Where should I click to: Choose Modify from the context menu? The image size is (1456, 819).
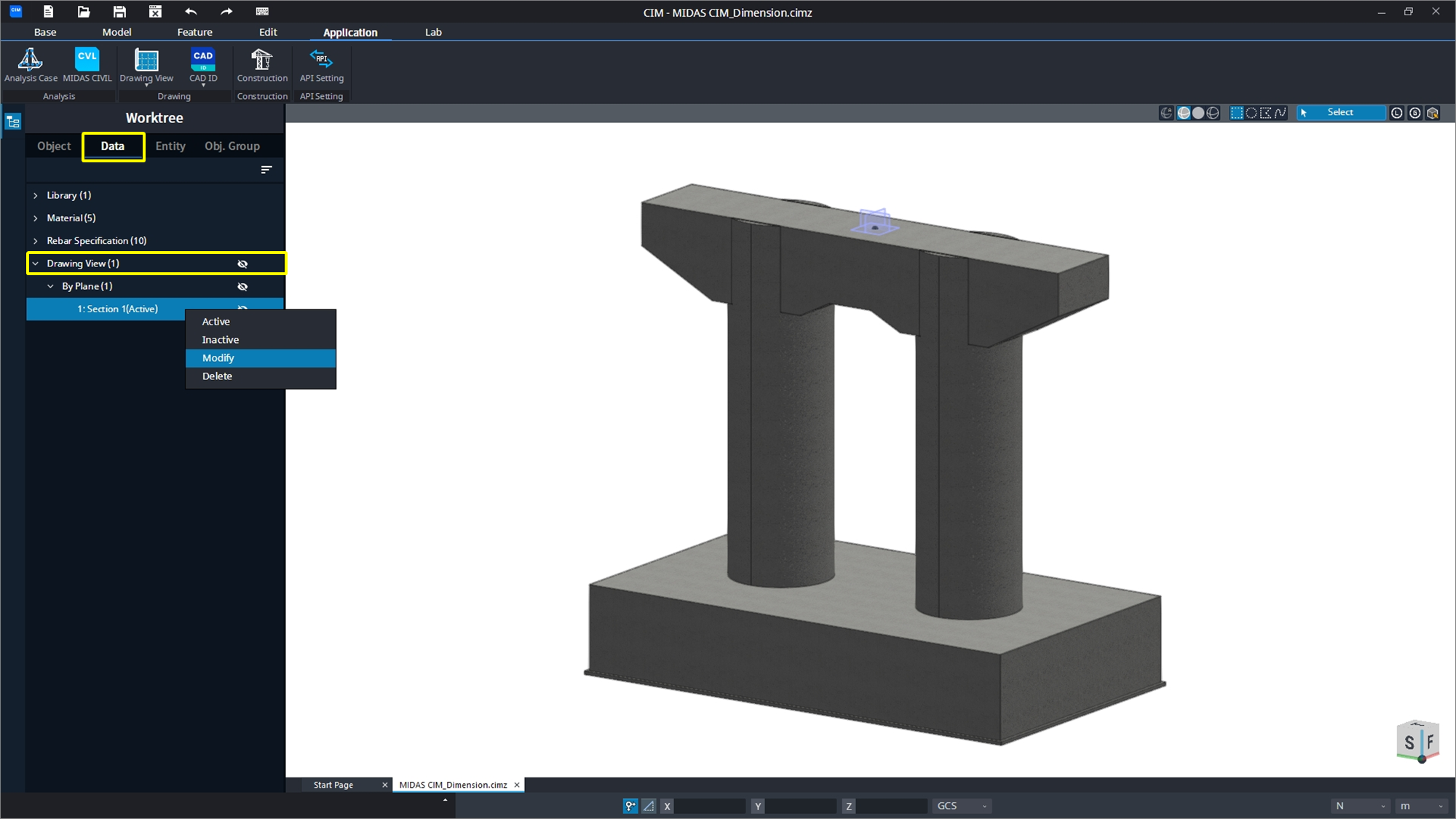point(218,358)
